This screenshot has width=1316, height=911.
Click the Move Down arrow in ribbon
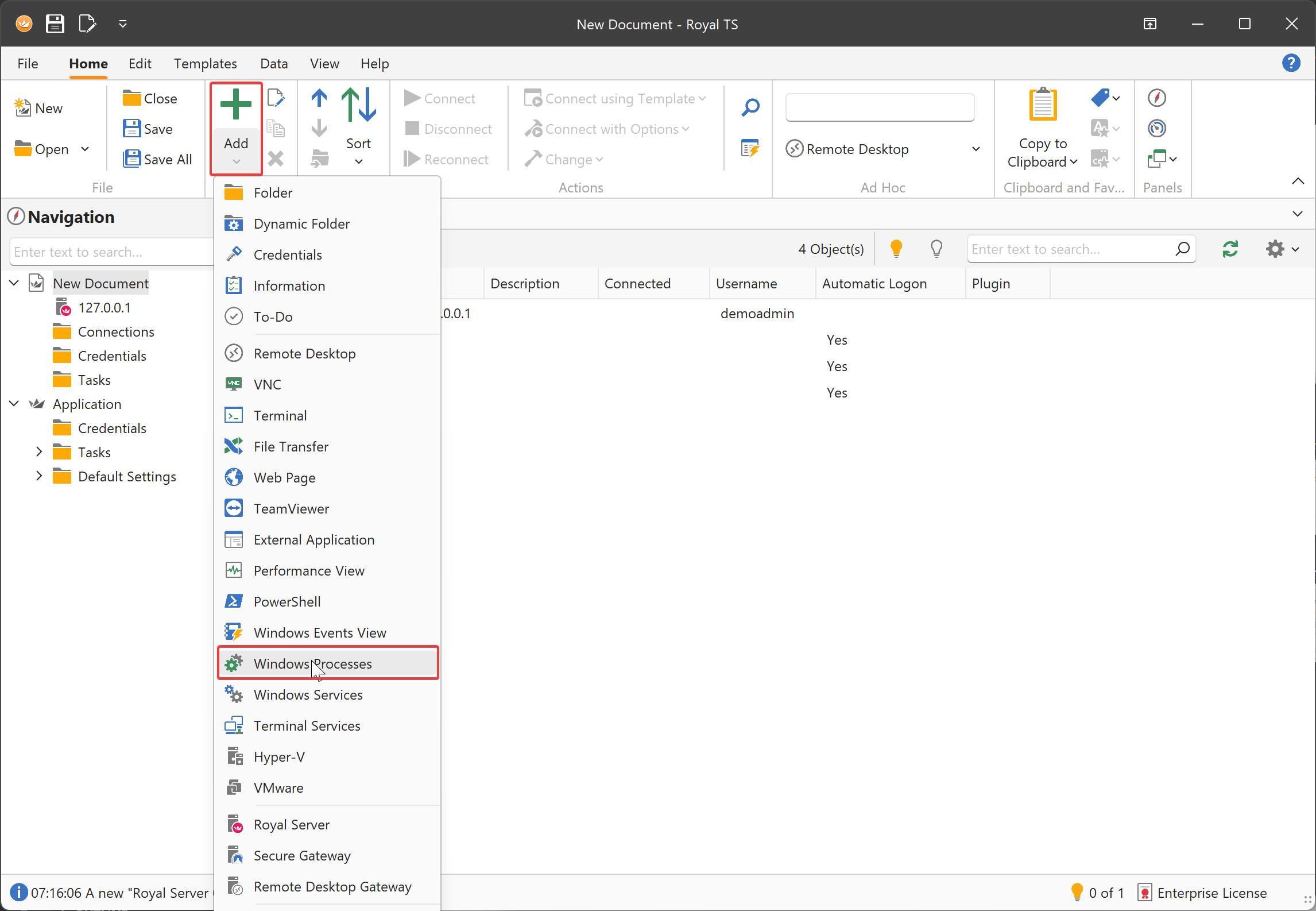point(319,128)
